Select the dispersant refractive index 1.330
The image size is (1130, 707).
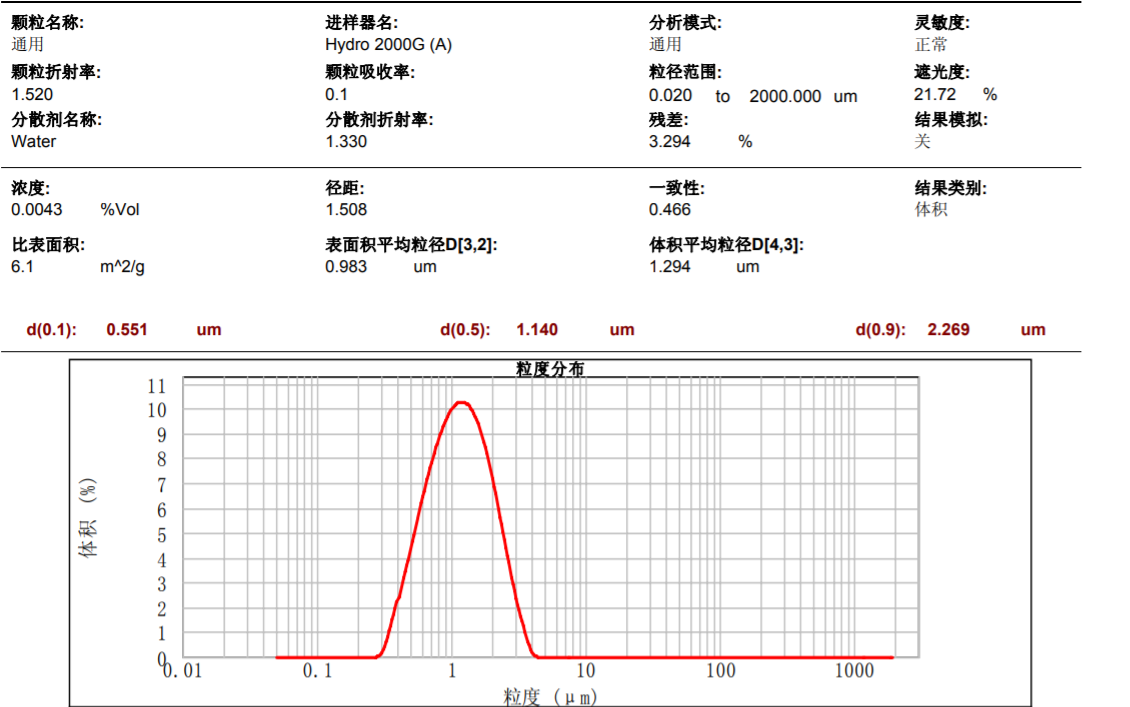click(x=346, y=141)
